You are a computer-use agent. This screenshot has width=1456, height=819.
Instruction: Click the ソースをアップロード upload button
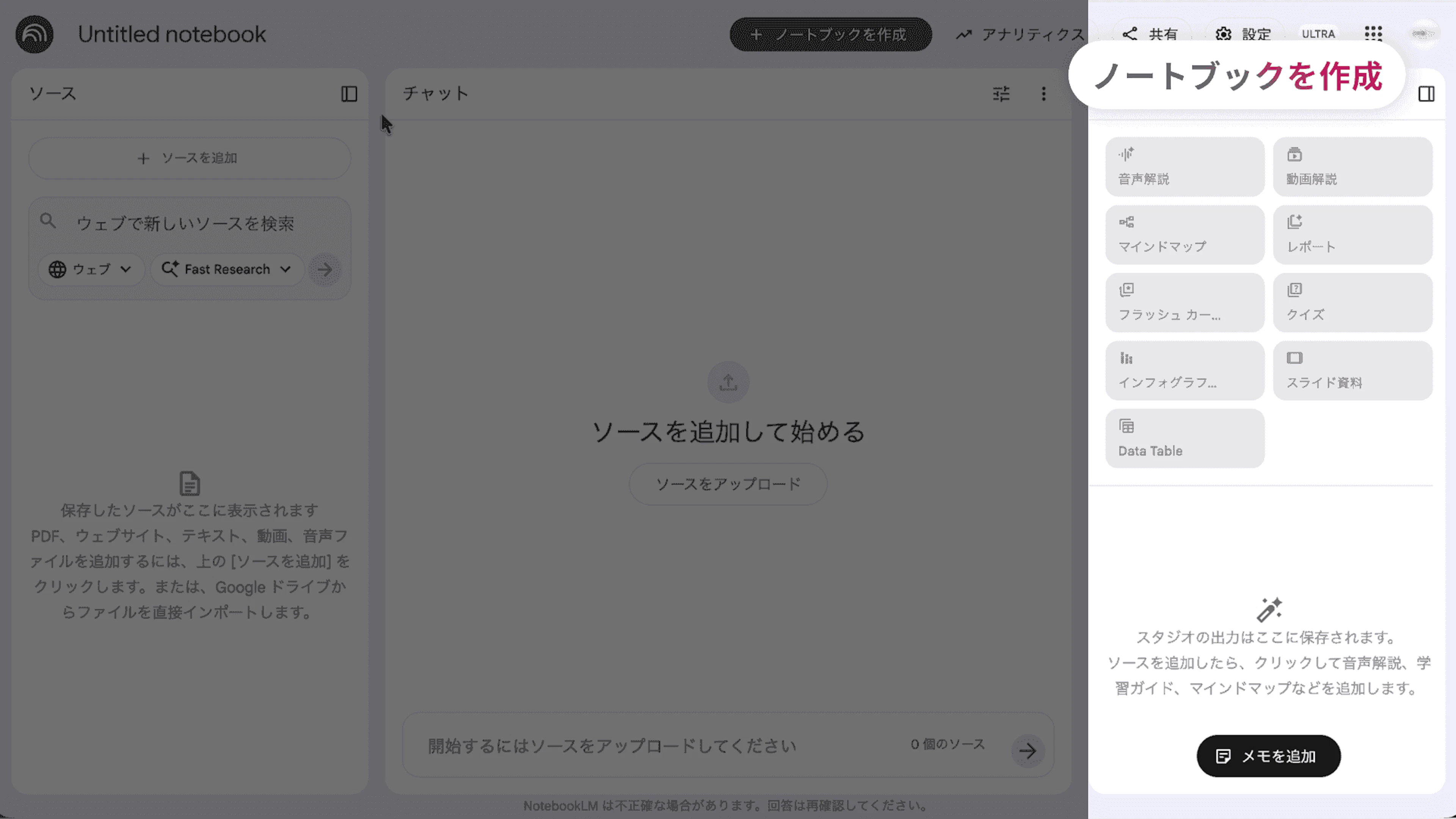[x=728, y=484]
